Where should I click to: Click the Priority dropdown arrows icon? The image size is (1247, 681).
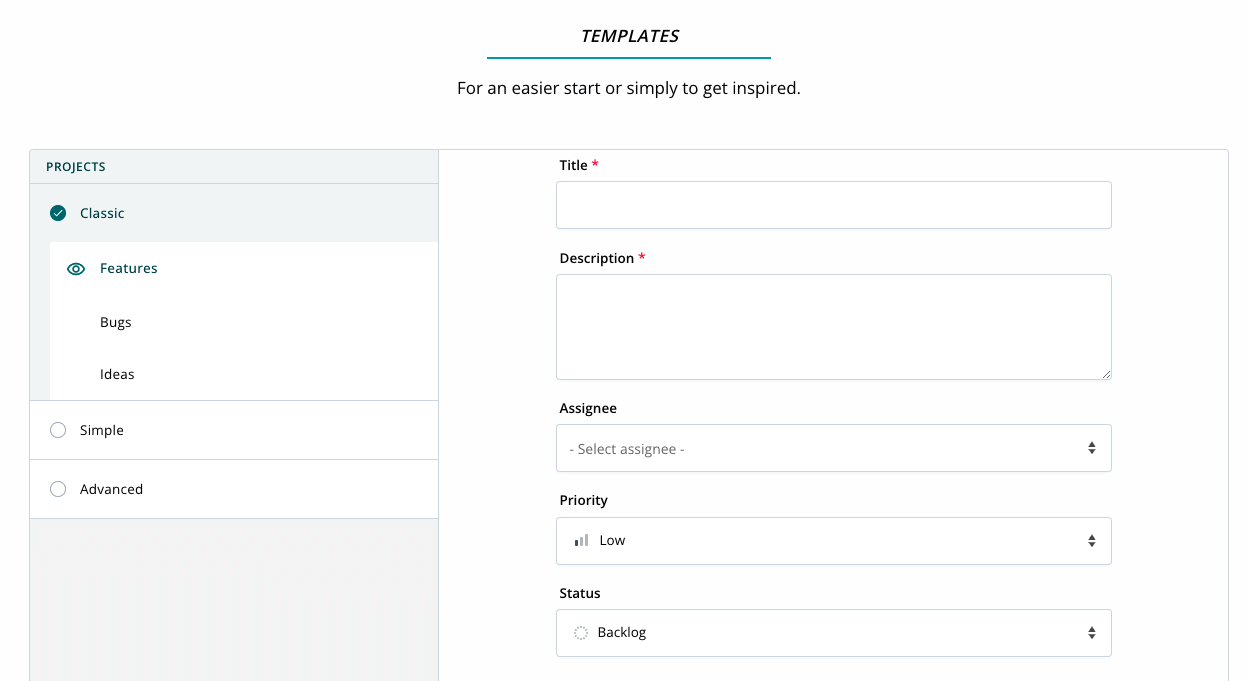point(1092,541)
